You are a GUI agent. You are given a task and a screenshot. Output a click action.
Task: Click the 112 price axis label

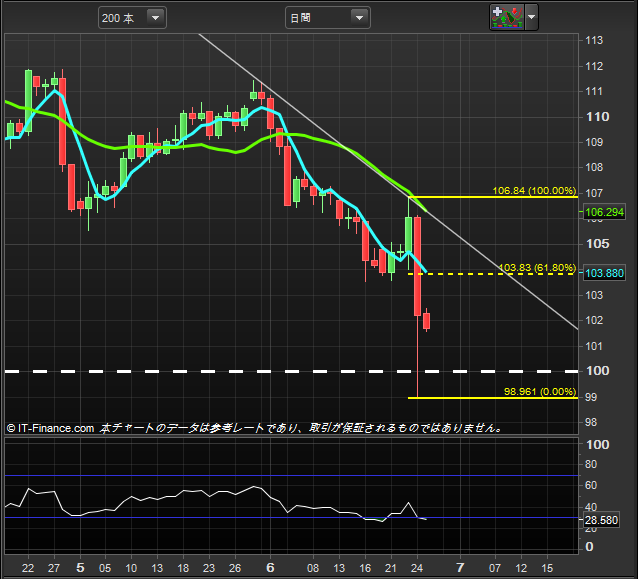[594, 66]
